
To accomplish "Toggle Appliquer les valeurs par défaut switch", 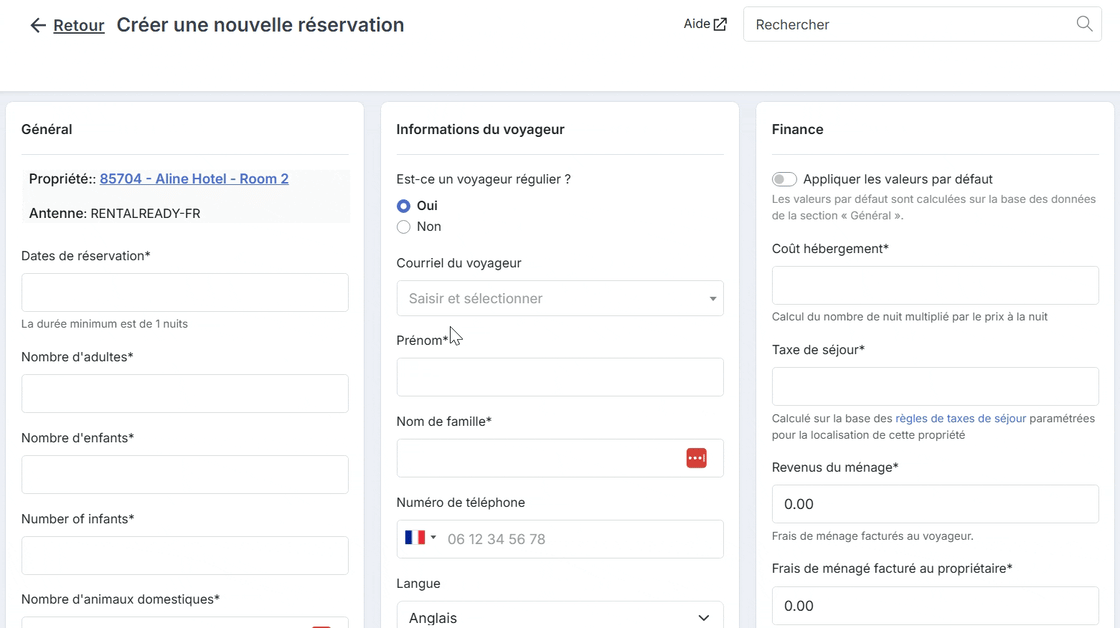I will tap(784, 179).
